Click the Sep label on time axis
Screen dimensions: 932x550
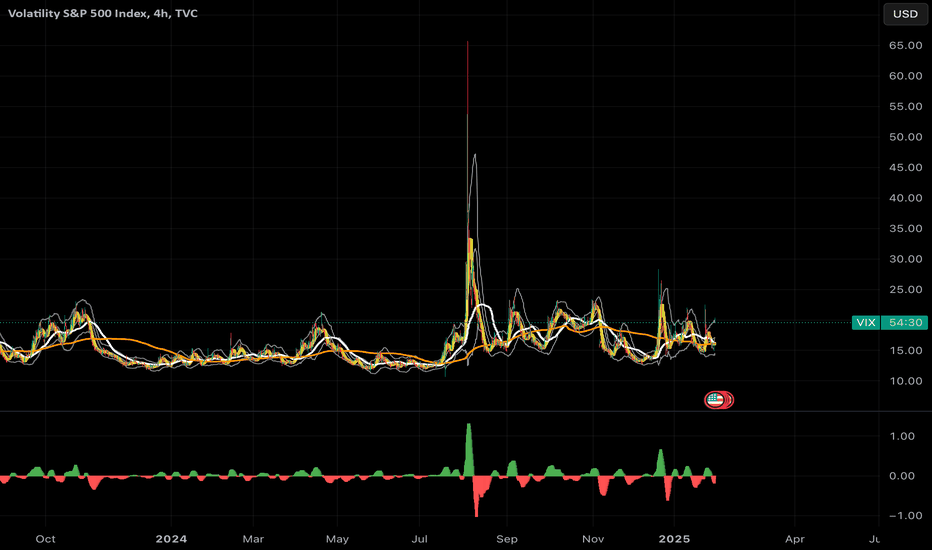507,539
